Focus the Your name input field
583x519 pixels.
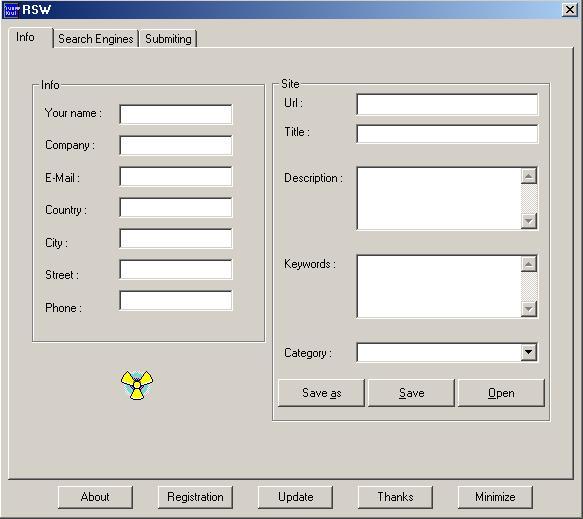[176, 114]
